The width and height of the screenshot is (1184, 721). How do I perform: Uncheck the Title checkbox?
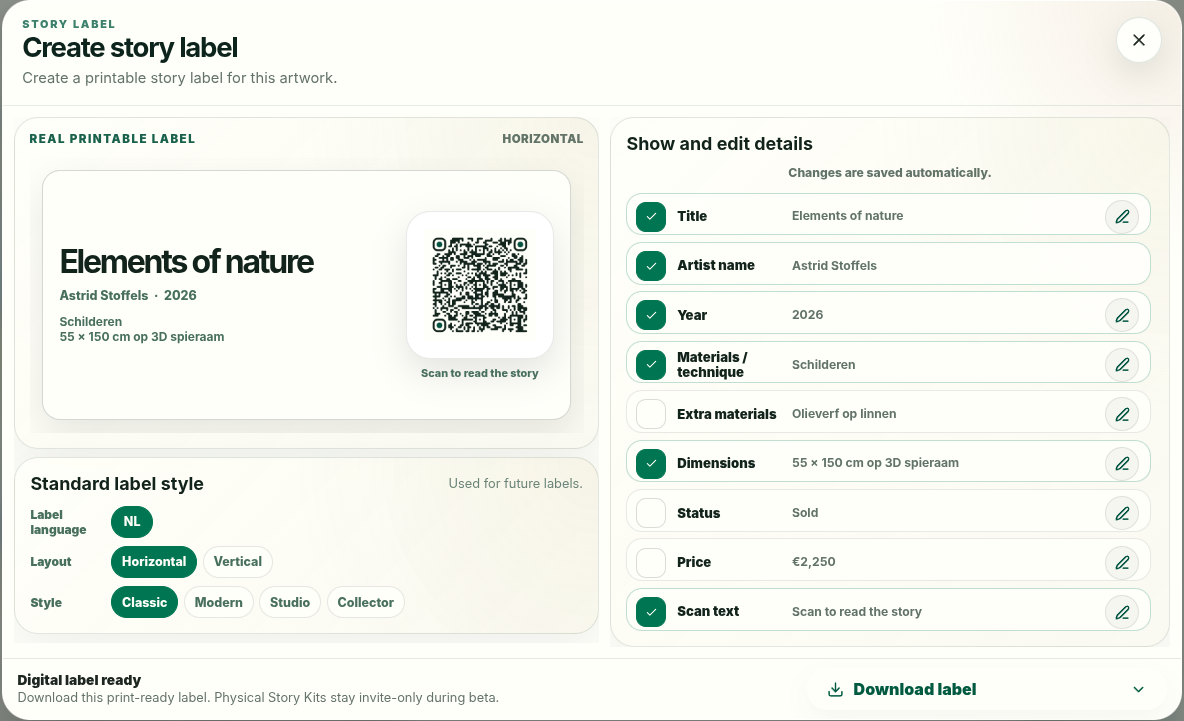(651, 217)
